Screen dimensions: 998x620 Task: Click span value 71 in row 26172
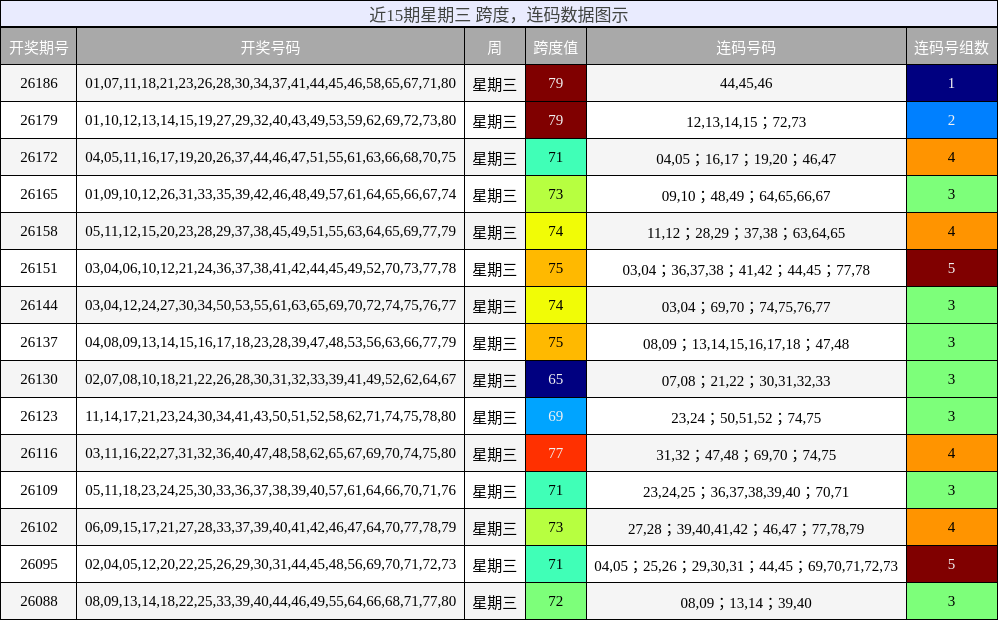tap(556, 157)
